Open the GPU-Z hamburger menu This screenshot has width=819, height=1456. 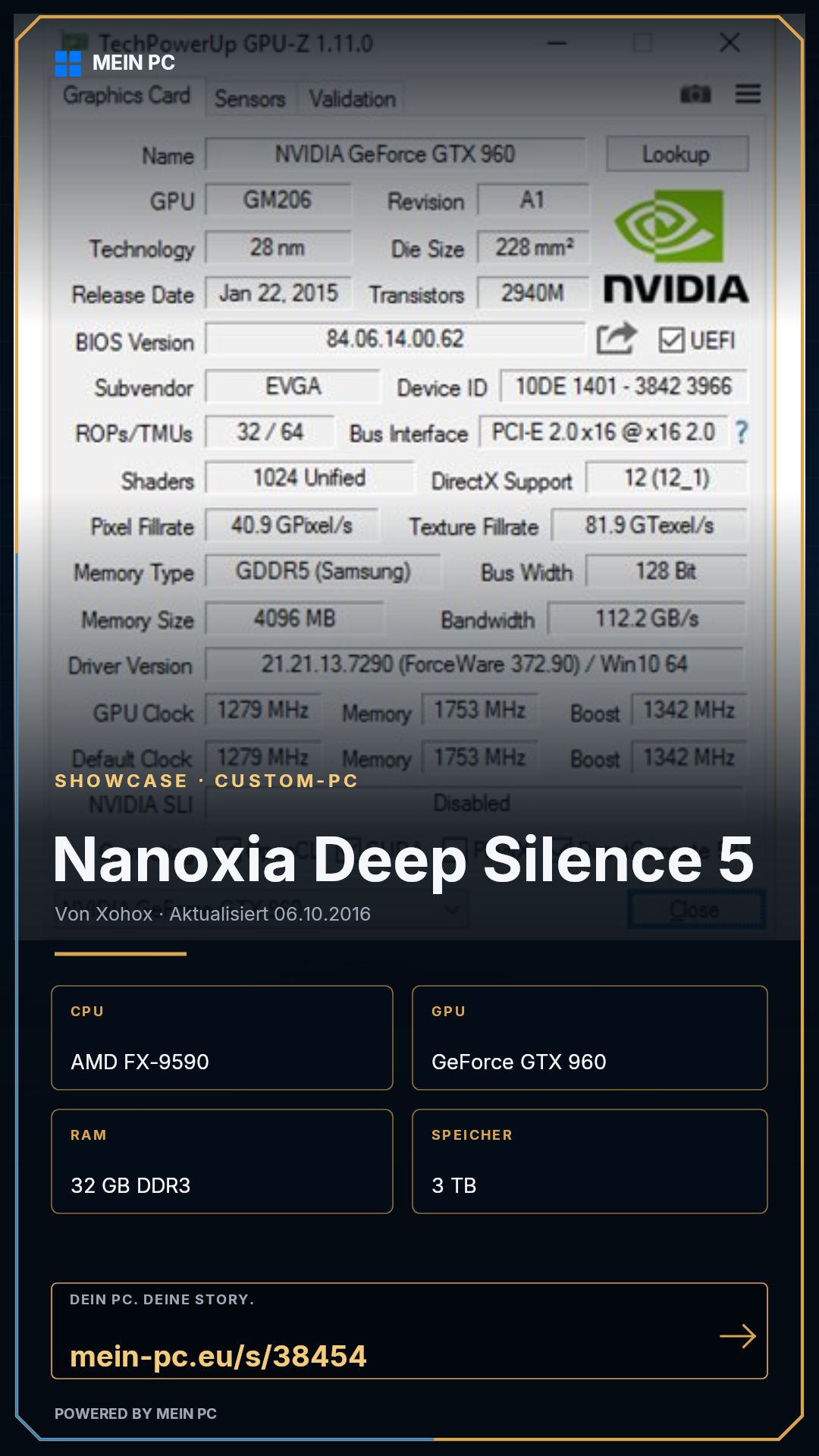coord(748,94)
